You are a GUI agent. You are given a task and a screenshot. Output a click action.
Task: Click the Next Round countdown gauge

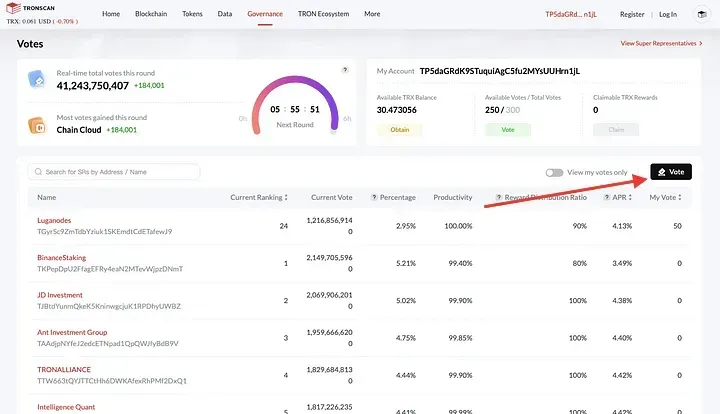(295, 106)
